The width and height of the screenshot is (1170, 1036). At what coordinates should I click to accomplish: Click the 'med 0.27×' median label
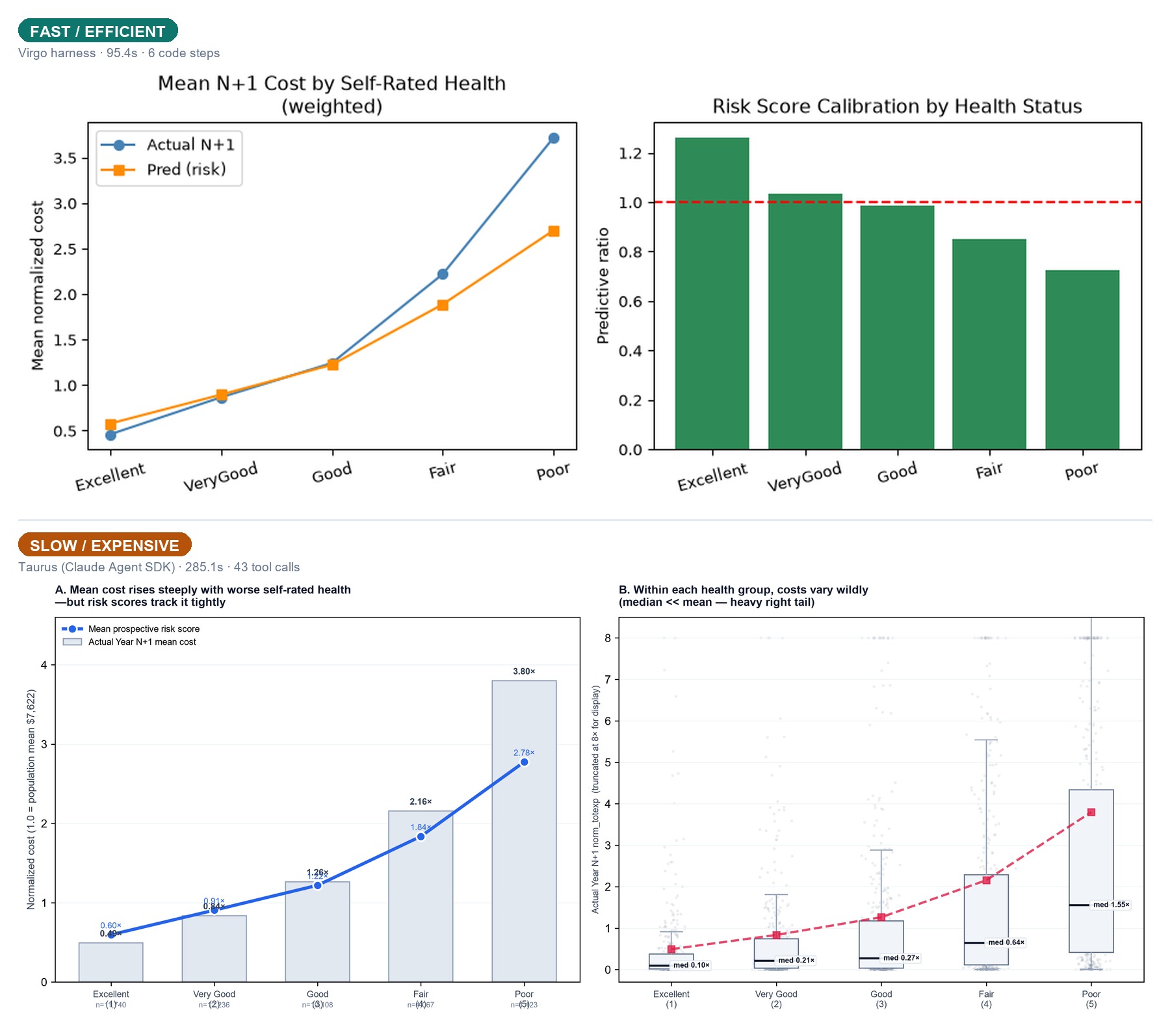point(901,958)
